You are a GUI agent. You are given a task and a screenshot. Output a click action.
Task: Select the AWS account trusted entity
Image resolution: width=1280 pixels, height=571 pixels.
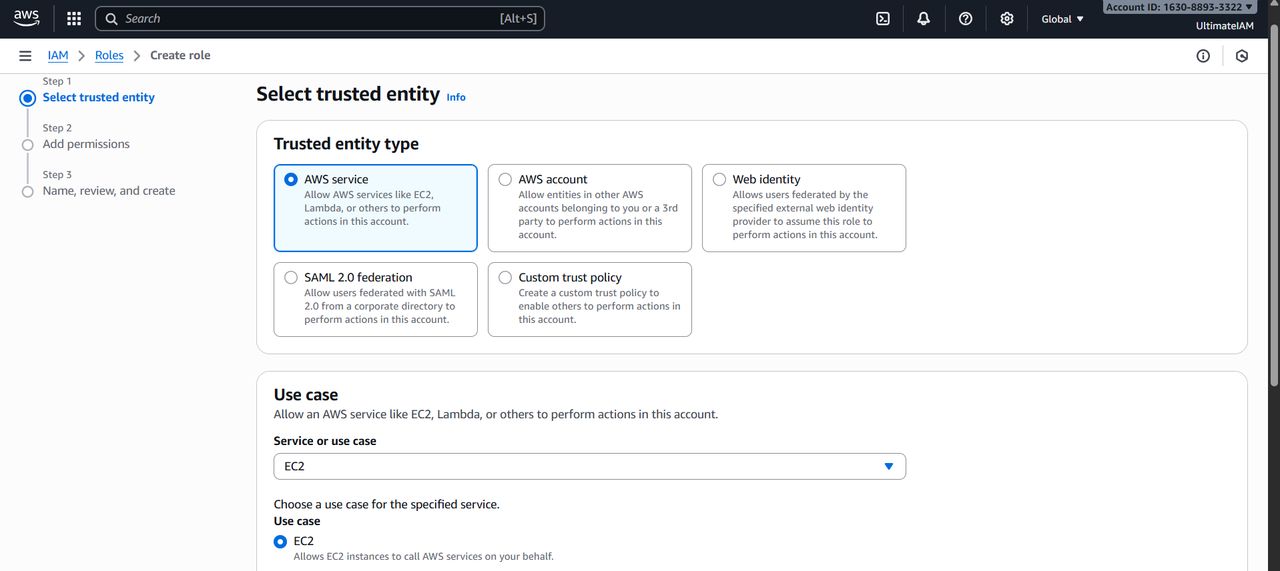pyautogui.click(x=505, y=180)
